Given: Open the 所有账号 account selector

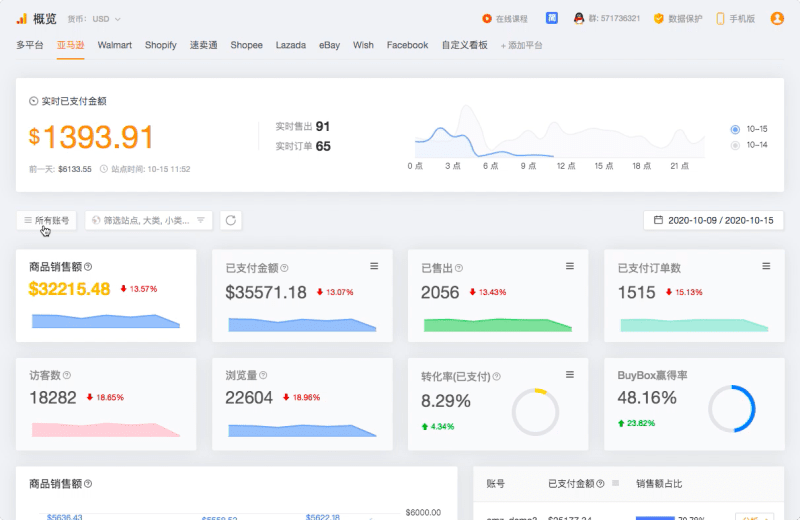Looking at the screenshot, I should 47,220.
